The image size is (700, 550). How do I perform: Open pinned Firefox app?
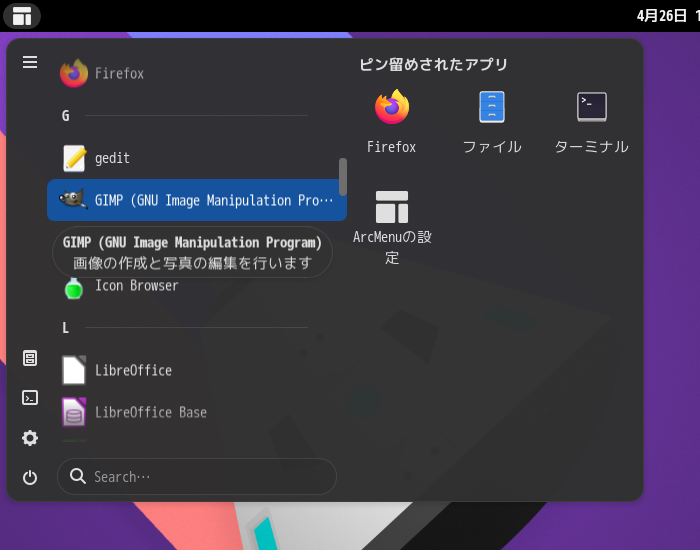[392, 122]
